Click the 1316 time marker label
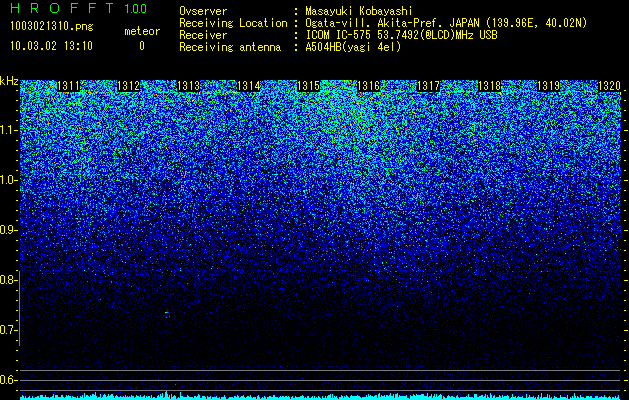The width and height of the screenshot is (629, 400). pyautogui.click(x=368, y=86)
